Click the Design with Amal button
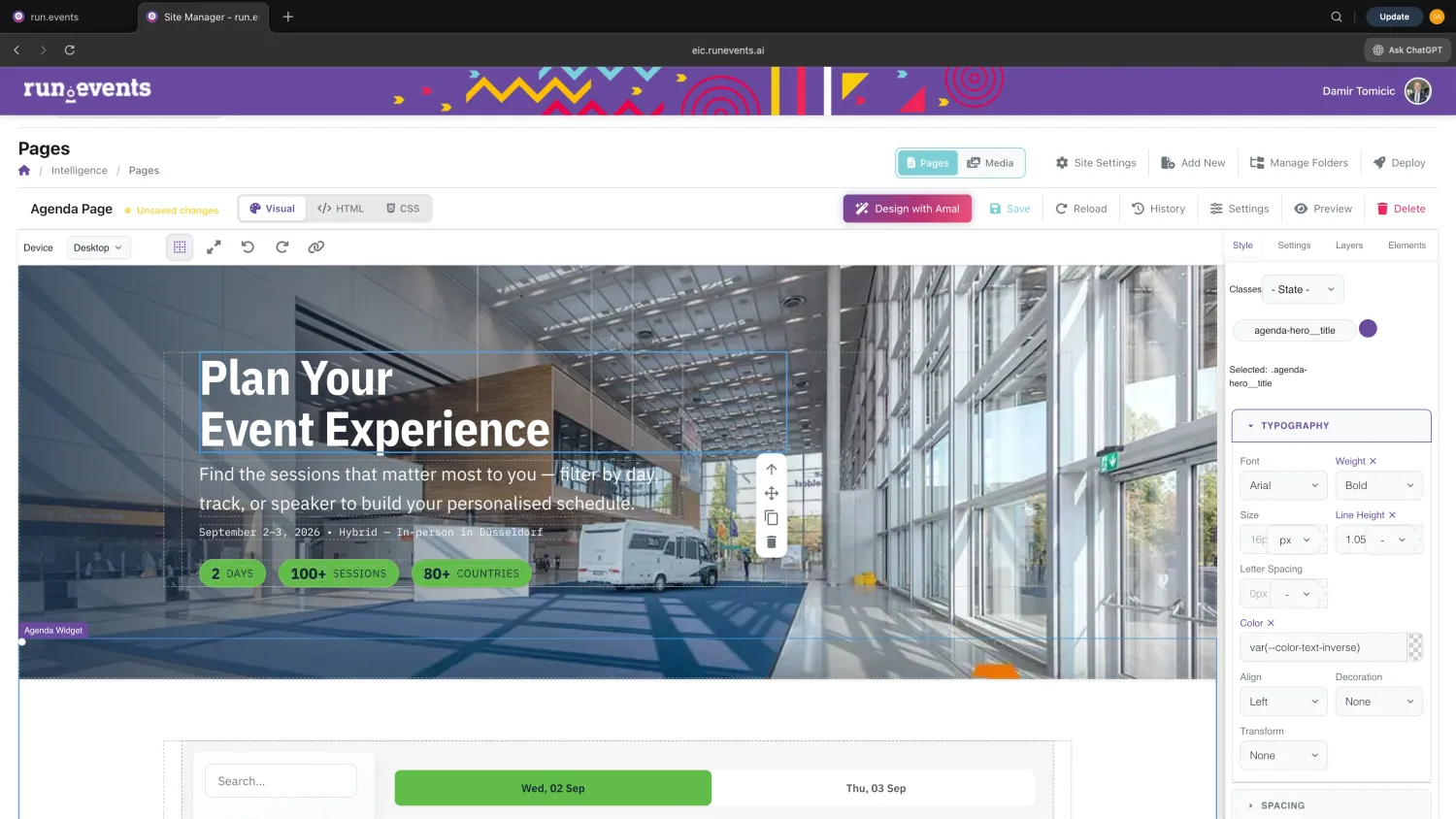The width and height of the screenshot is (1456, 819). (908, 209)
